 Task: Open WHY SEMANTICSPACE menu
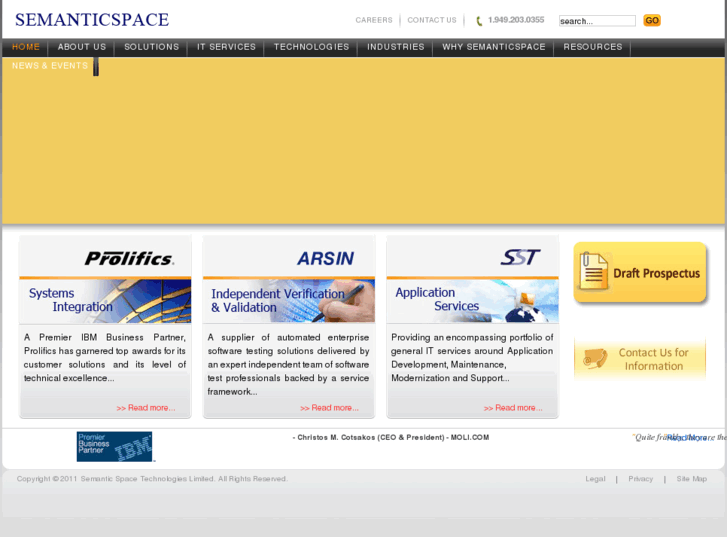tap(493, 47)
